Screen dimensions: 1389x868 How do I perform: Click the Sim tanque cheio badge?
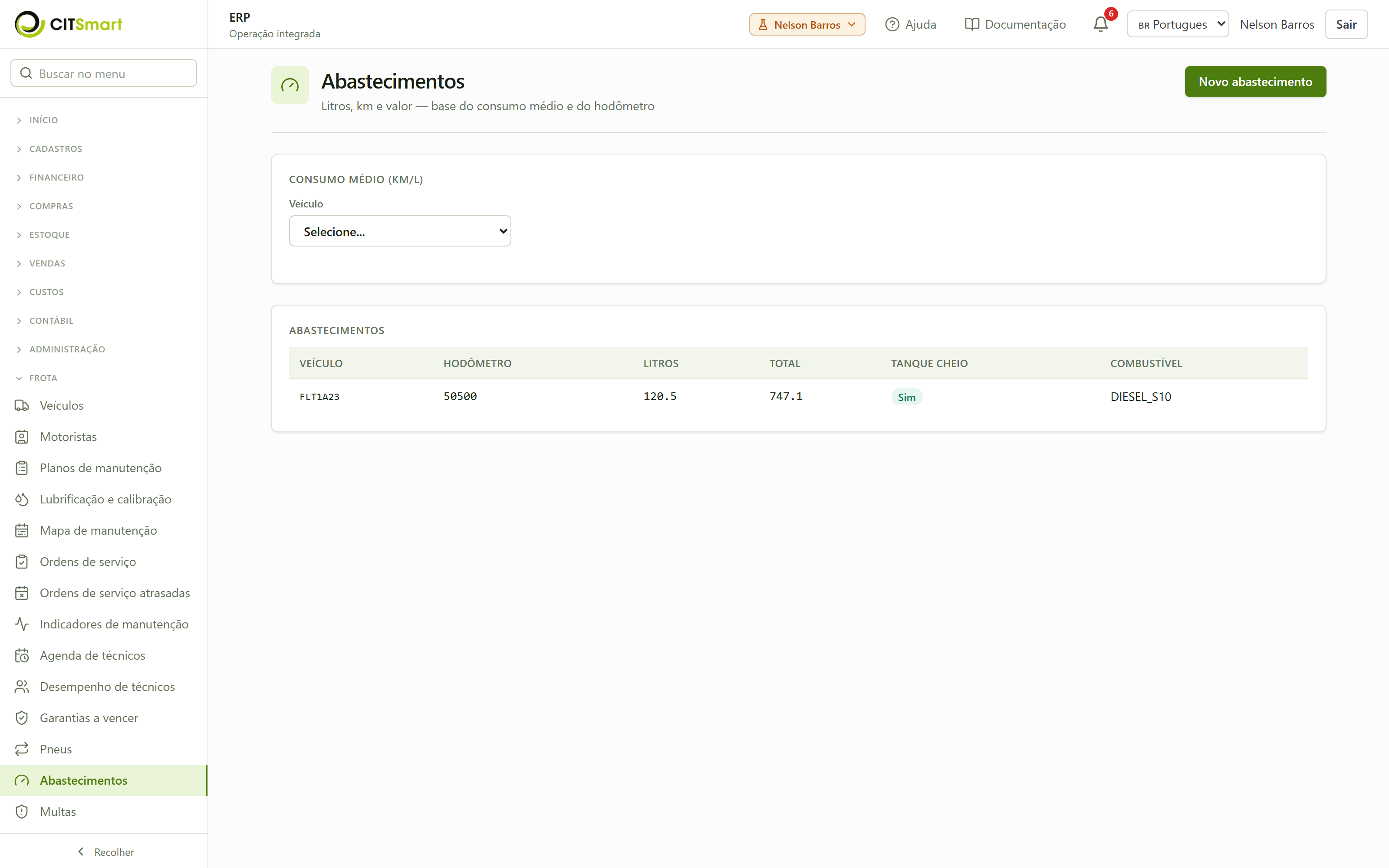pos(906,397)
